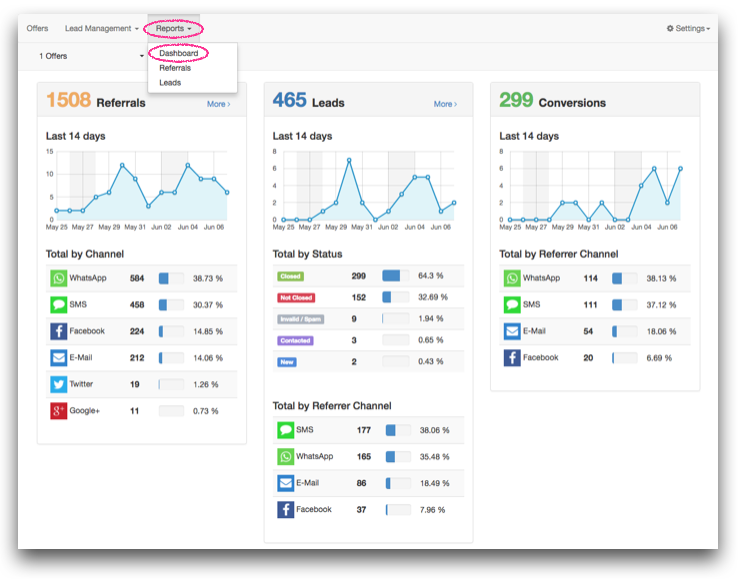The height and width of the screenshot is (585, 742).
Task: Click Facebook icon in Referrals channel list
Action: [58, 331]
